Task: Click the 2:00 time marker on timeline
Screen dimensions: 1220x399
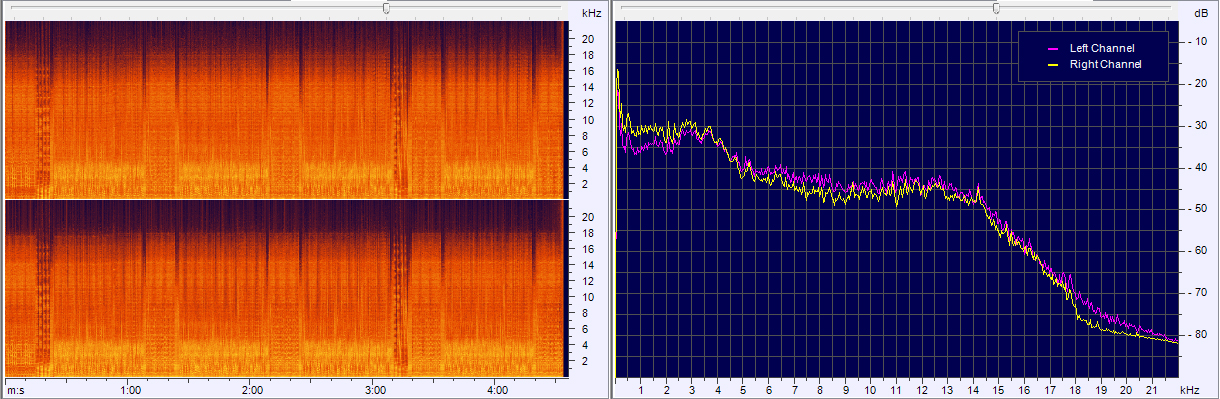Action: pos(252,390)
